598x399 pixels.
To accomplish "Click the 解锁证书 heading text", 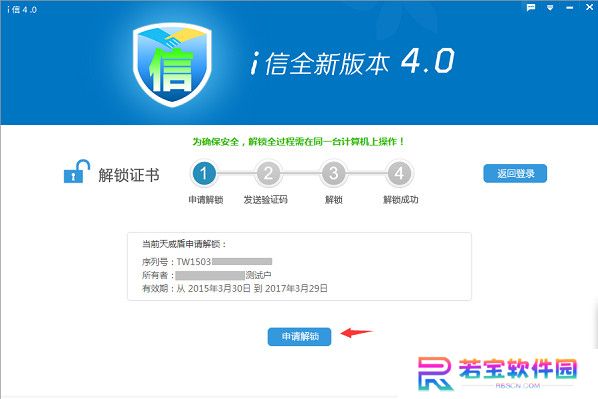I will tap(129, 175).
